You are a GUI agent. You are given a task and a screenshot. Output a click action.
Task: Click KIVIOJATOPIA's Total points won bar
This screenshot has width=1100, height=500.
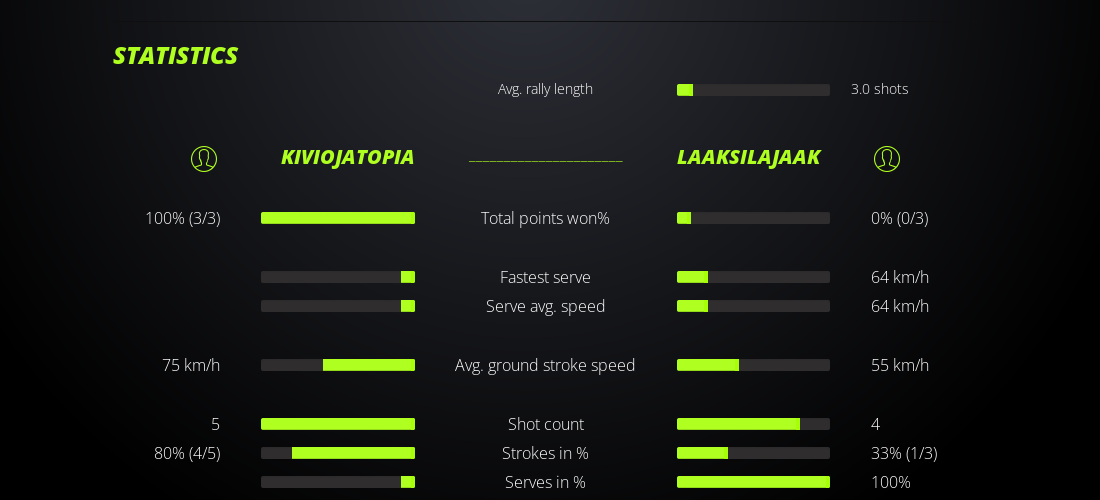(x=338, y=218)
